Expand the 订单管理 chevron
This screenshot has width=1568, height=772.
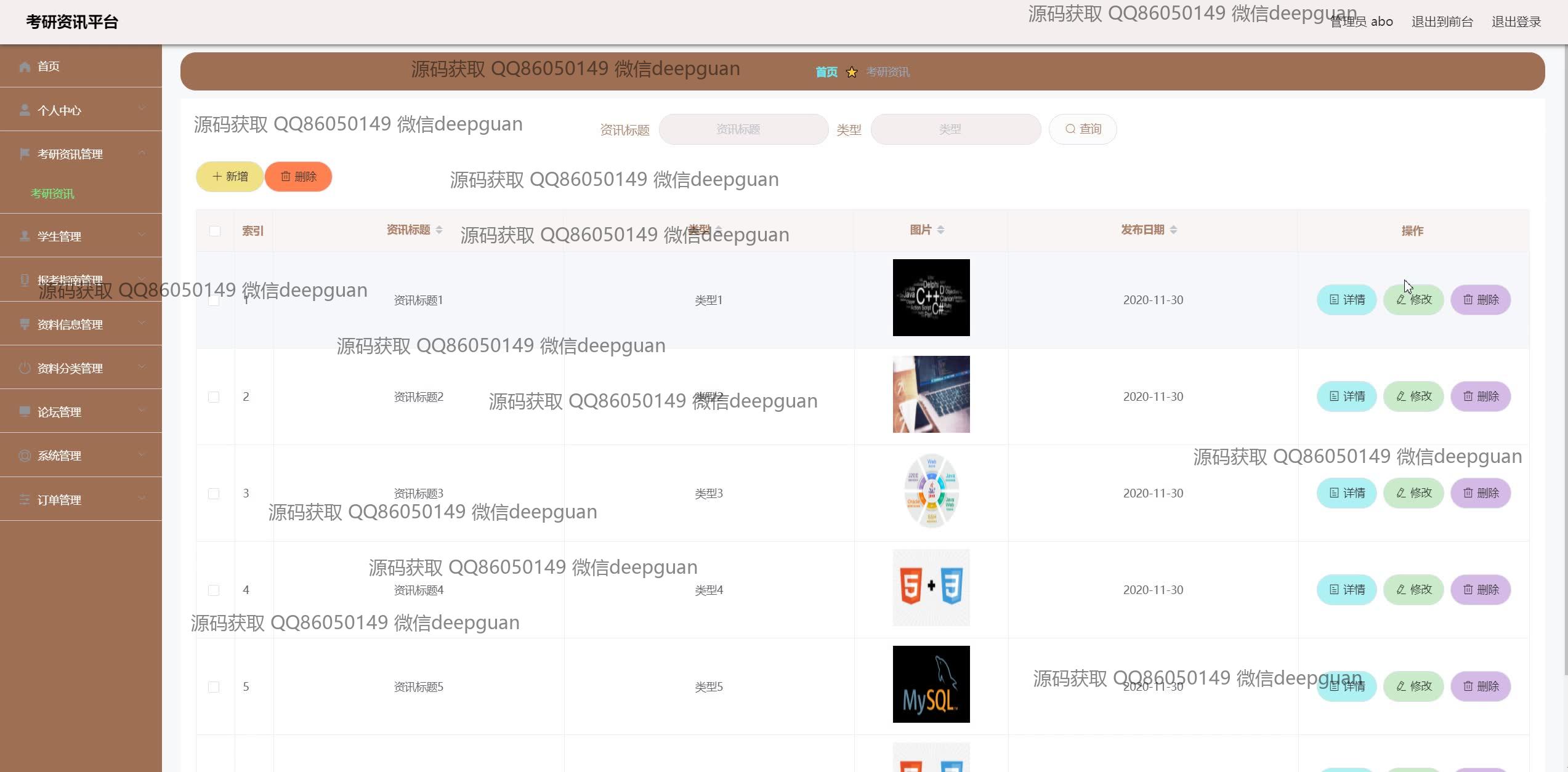[x=142, y=499]
